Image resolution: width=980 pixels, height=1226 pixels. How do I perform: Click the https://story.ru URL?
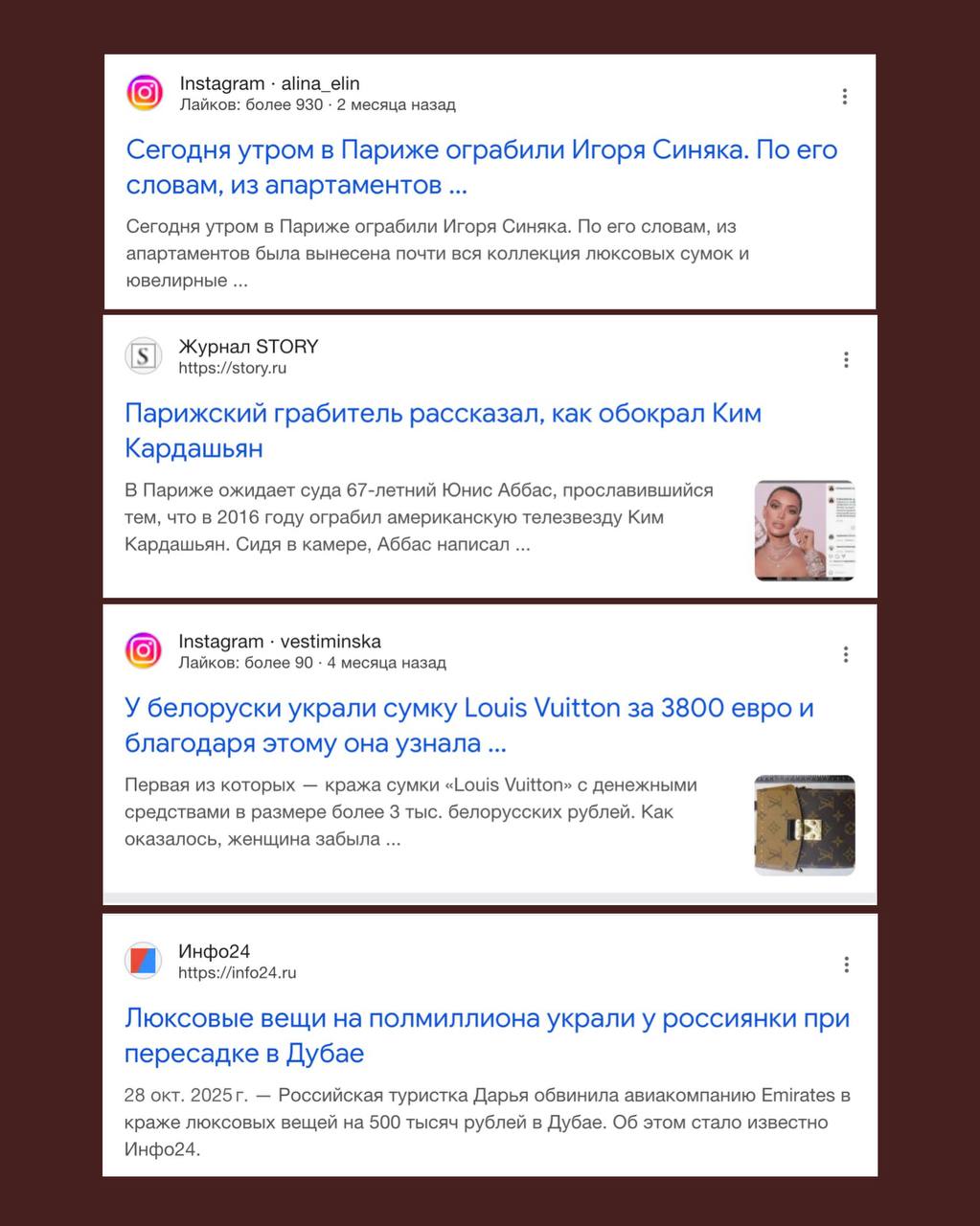pyautogui.click(x=232, y=368)
